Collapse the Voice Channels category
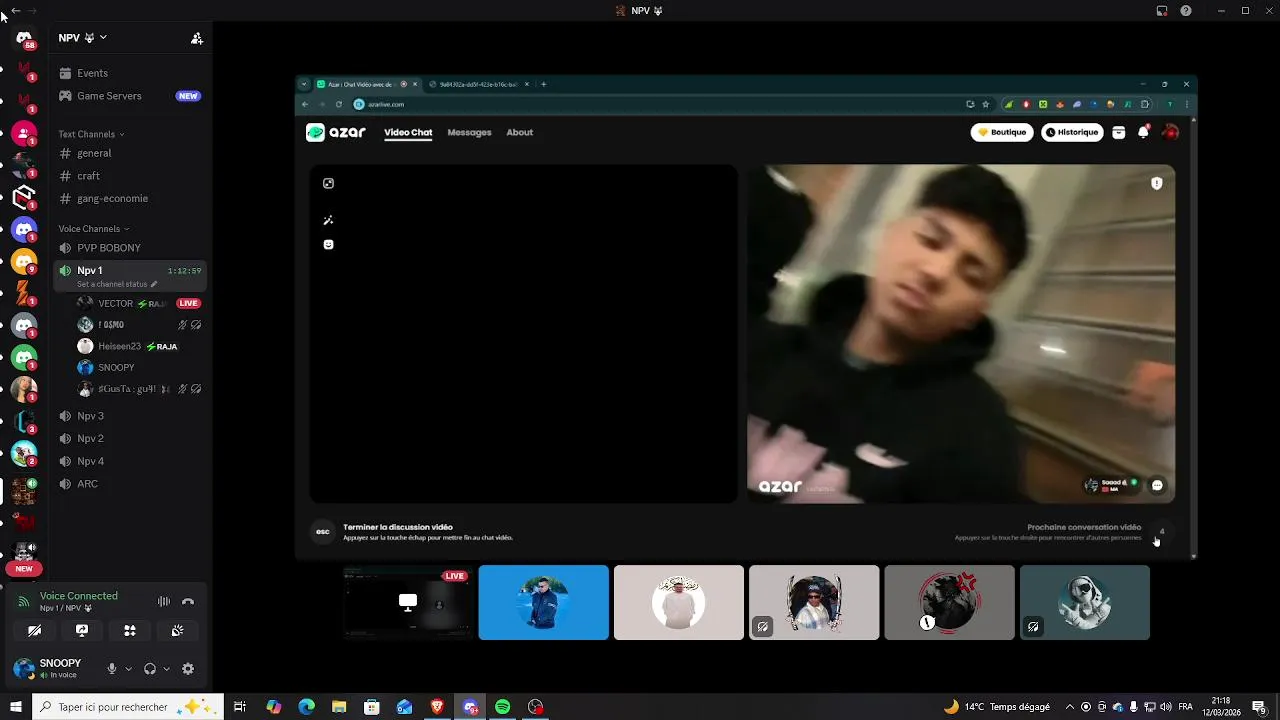Screen dimensions: 1280x720 point(94,229)
